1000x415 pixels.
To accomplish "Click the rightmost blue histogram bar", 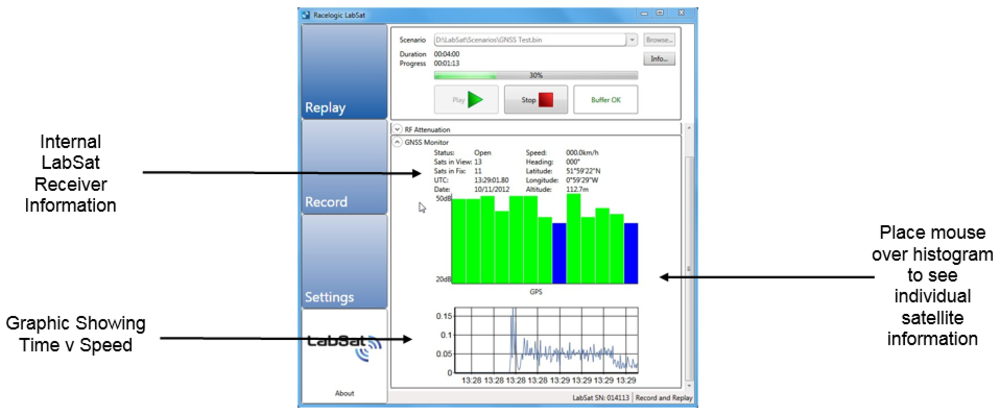I will point(631,252).
